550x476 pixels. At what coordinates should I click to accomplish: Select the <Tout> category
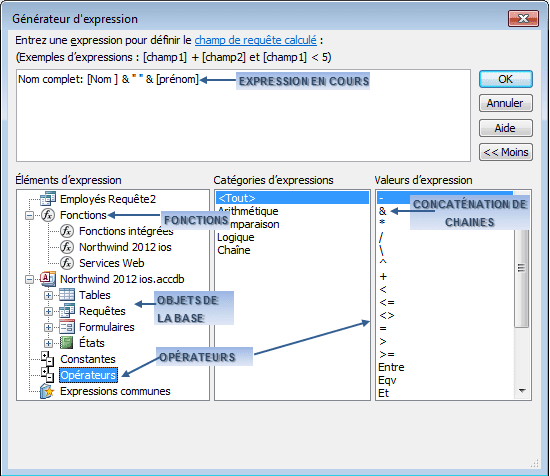pos(292,198)
